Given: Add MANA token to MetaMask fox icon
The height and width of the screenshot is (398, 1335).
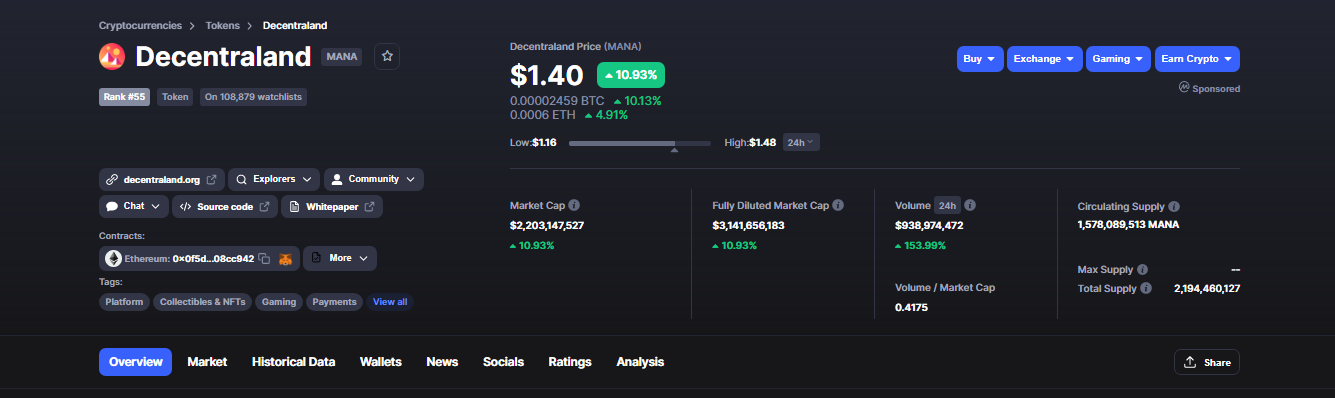Looking at the screenshot, I should pos(285,258).
